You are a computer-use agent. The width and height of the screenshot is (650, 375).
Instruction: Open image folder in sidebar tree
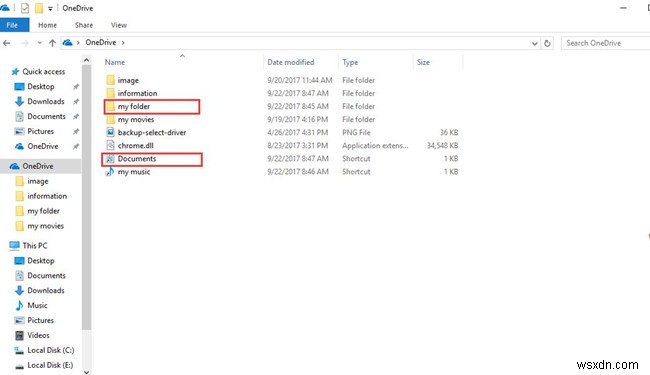(x=37, y=181)
